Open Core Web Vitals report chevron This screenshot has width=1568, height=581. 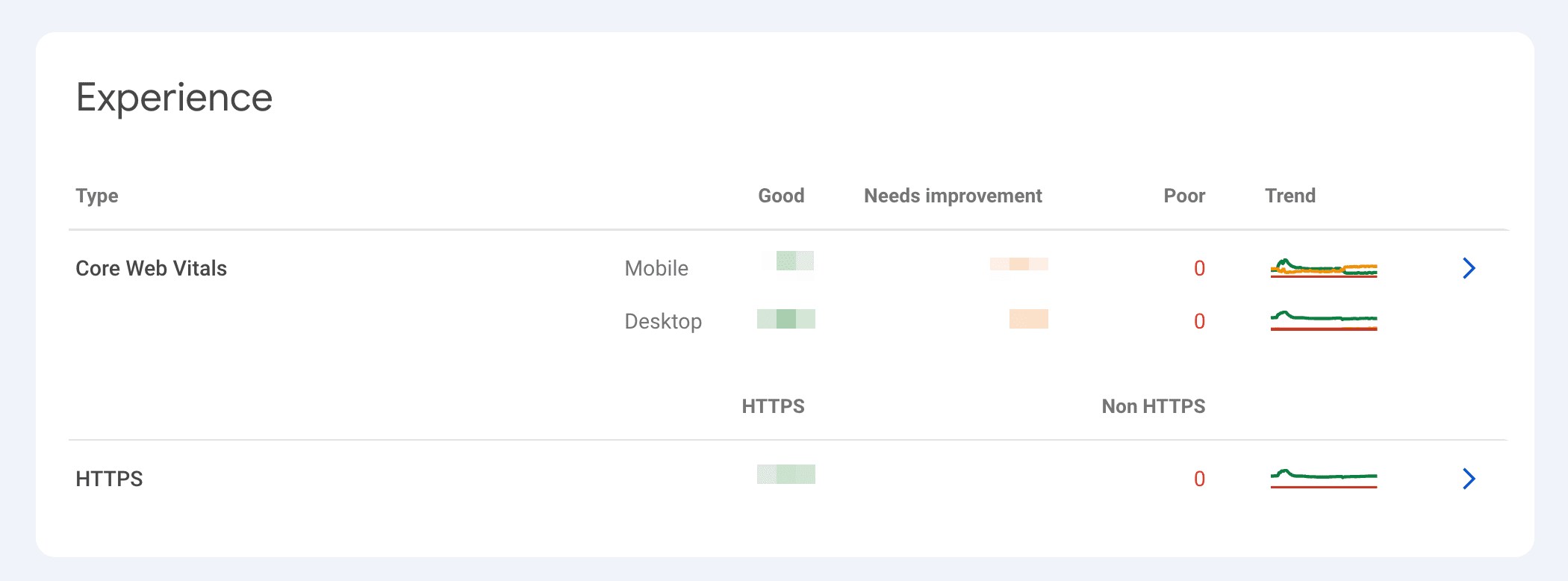[x=1468, y=268]
